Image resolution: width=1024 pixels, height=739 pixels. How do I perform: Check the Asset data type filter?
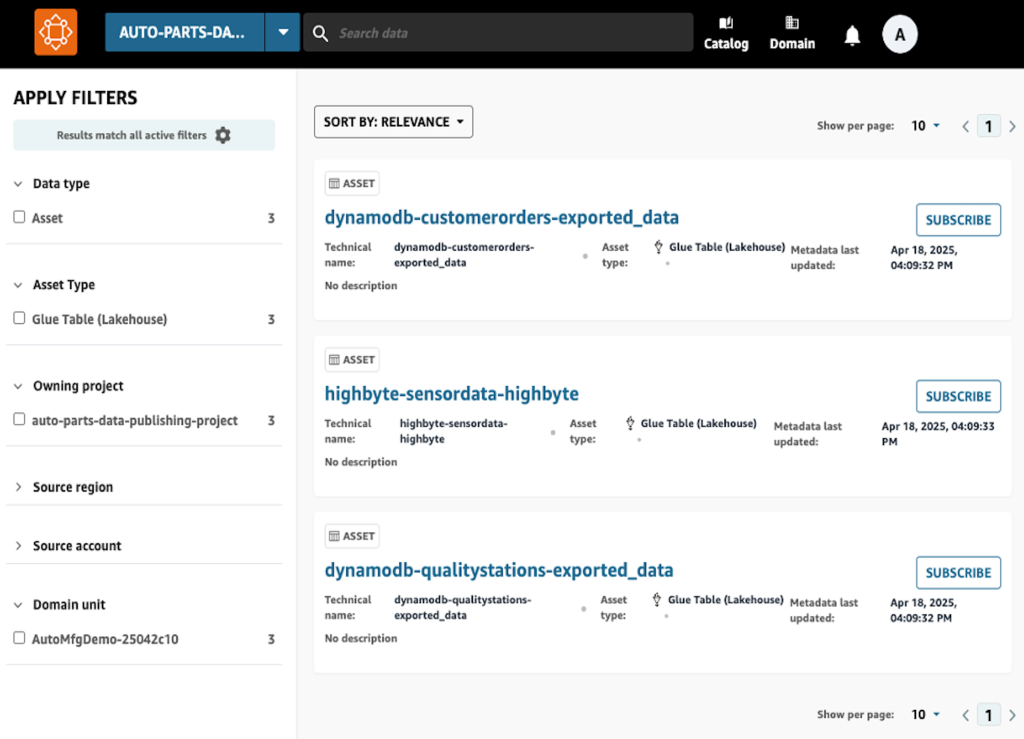[20, 217]
